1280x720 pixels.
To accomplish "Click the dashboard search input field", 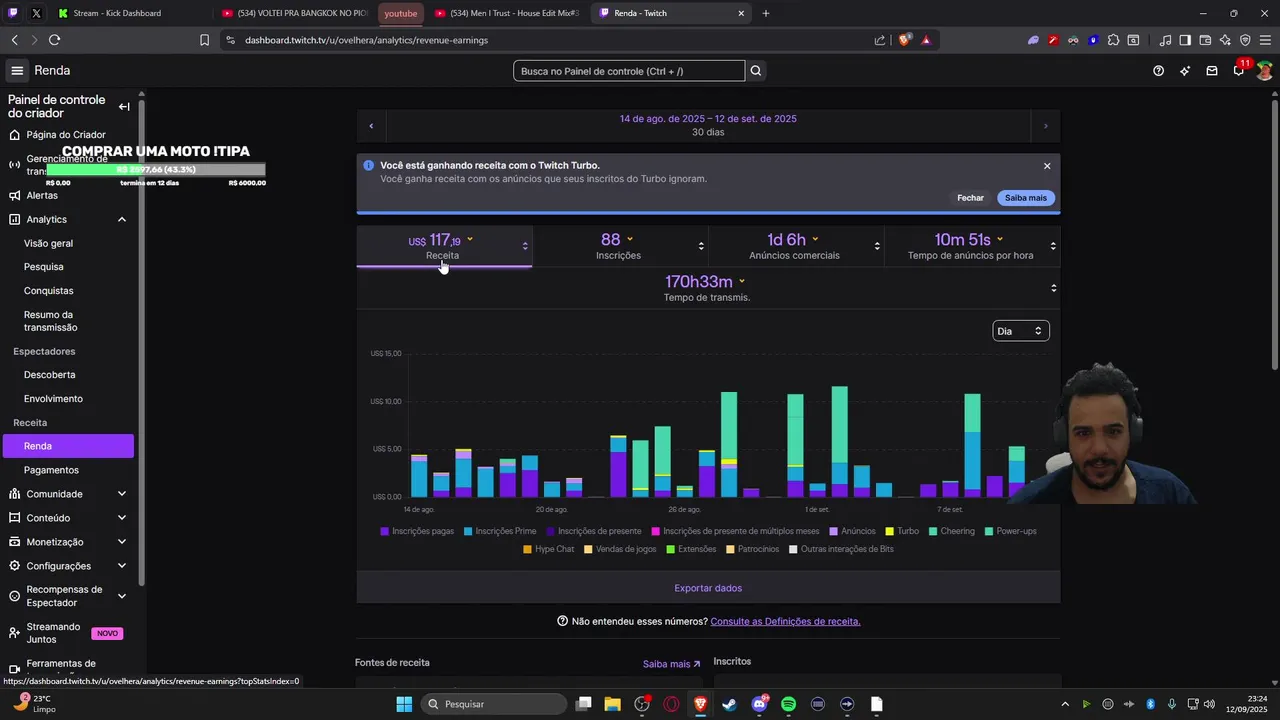I will tap(629, 71).
